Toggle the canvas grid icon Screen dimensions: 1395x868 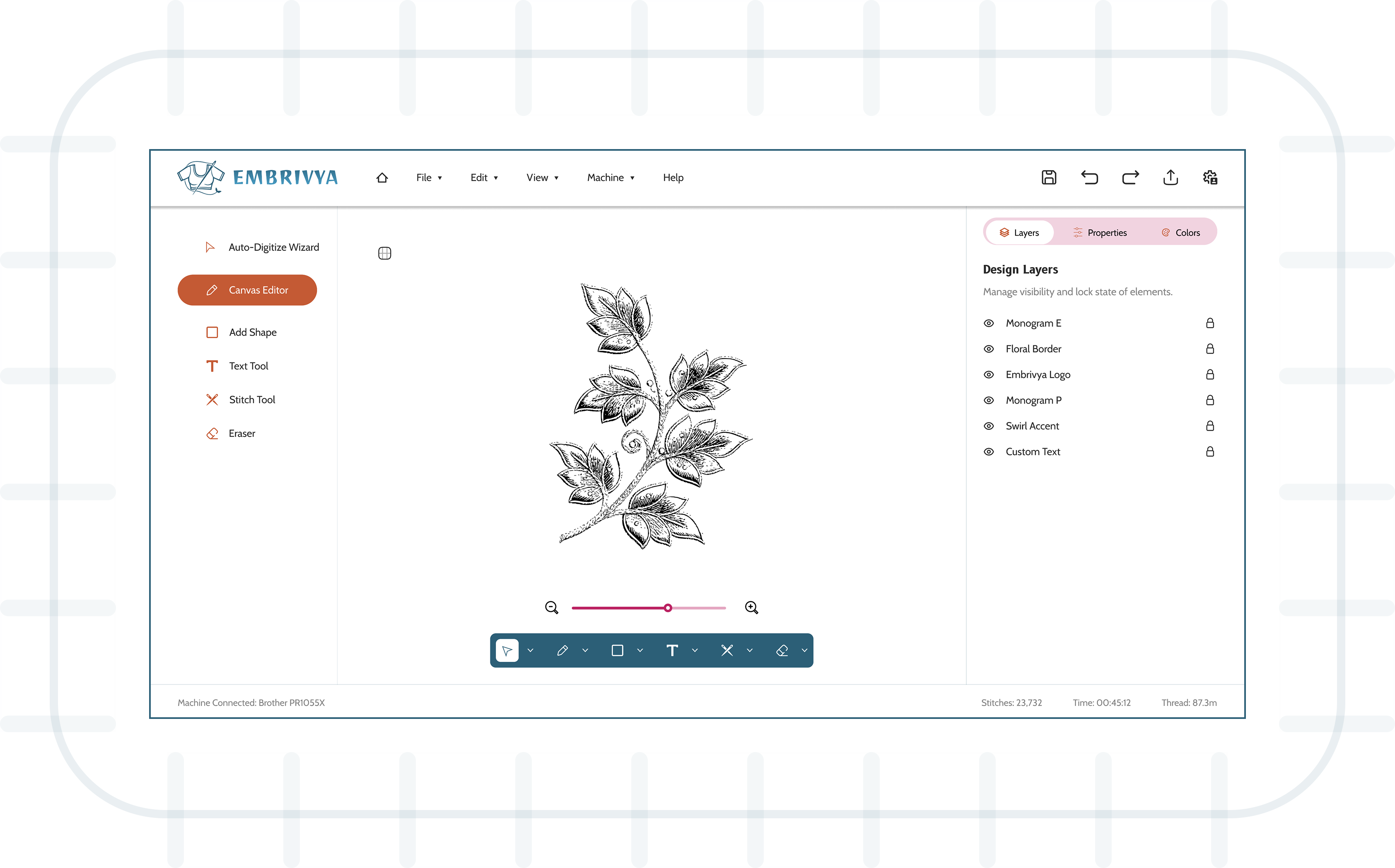[385, 253]
